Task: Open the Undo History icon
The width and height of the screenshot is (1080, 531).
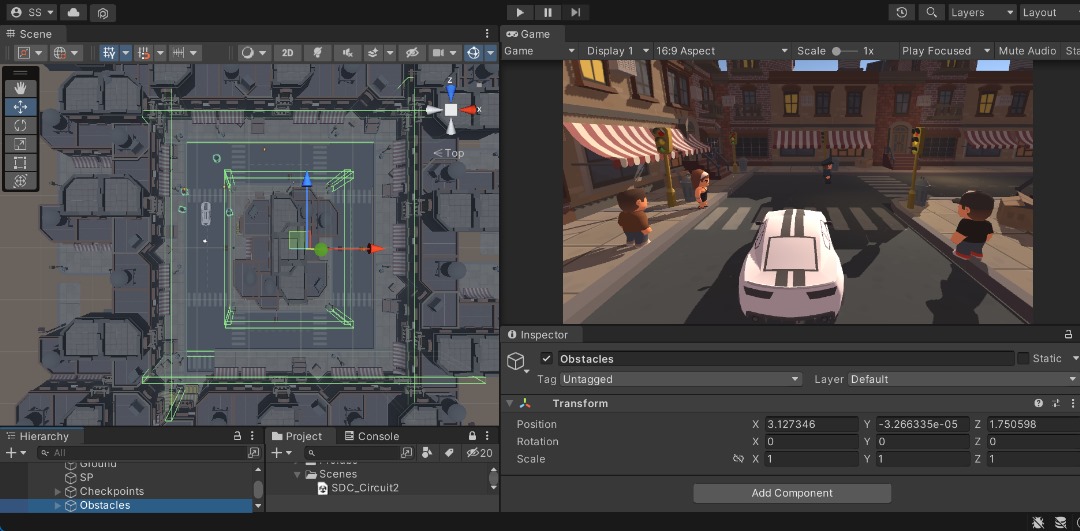Action: pyautogui.click(x=903, y=12)
